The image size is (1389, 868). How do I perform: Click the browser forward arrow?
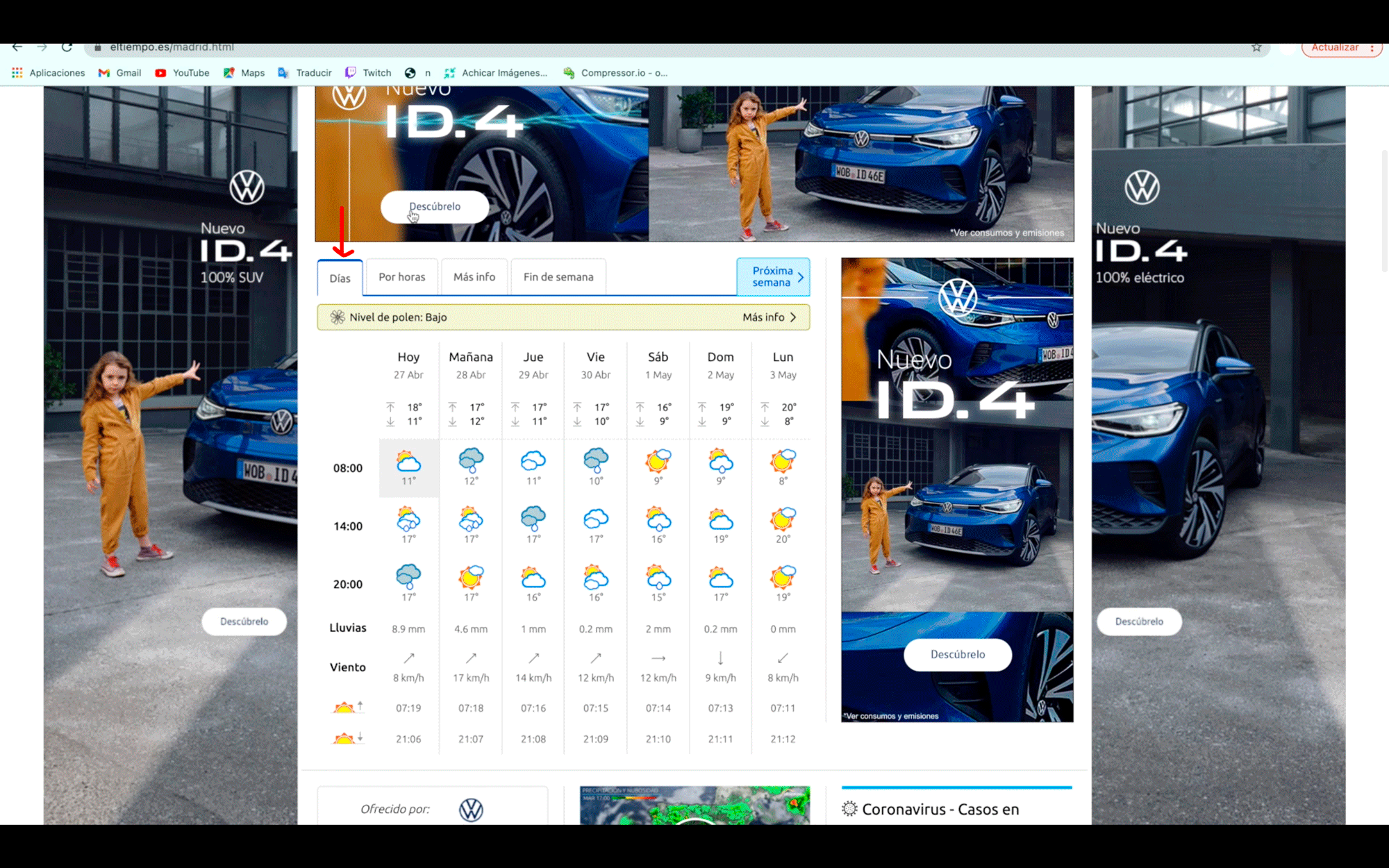pyautogui.click(x=42, y=47)
